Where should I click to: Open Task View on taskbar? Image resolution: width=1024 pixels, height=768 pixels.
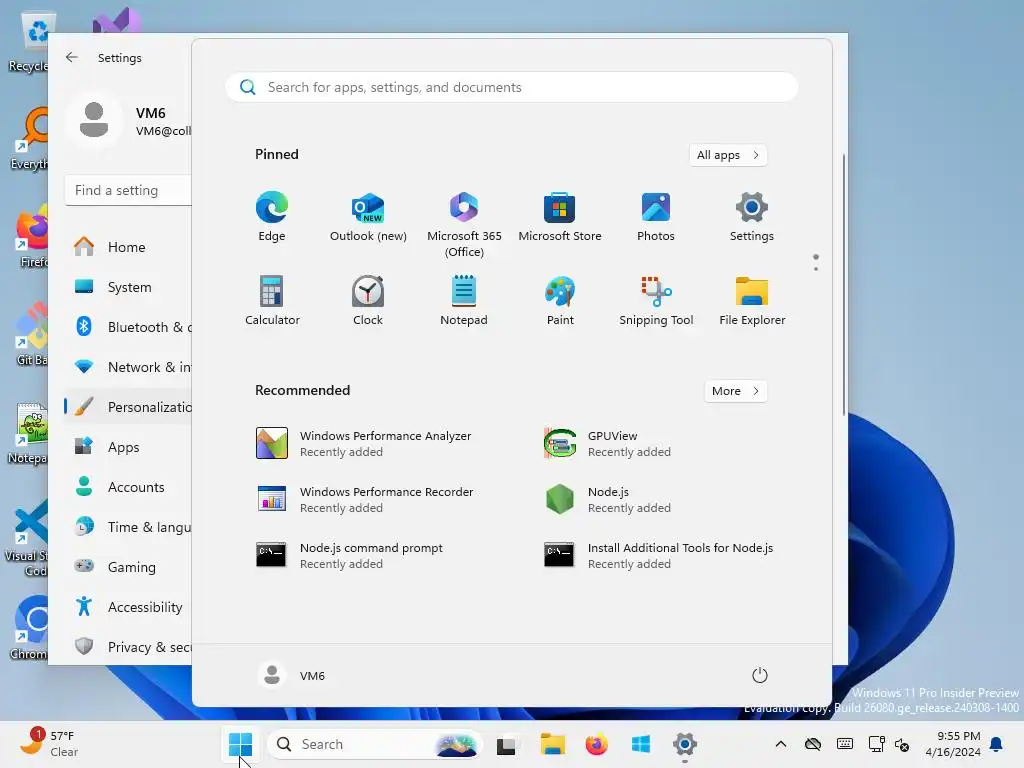506,744
